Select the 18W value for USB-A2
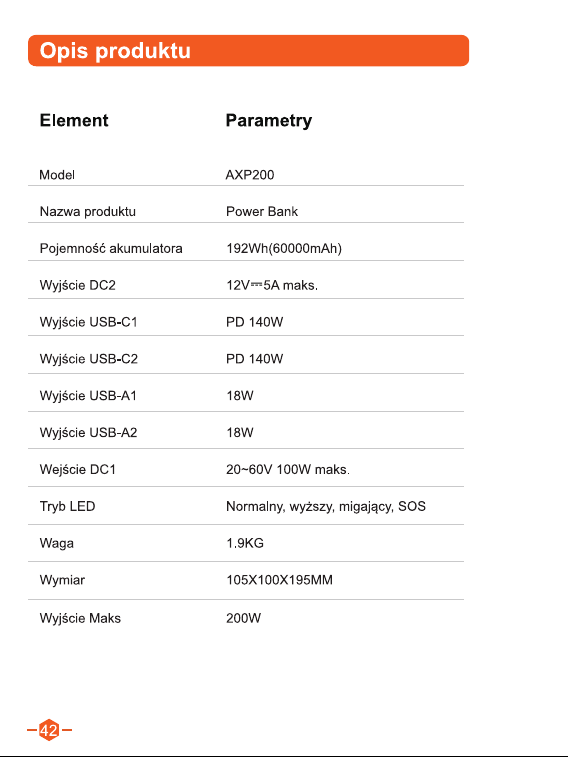Screen dimensions: 568x757 [240, 433]
